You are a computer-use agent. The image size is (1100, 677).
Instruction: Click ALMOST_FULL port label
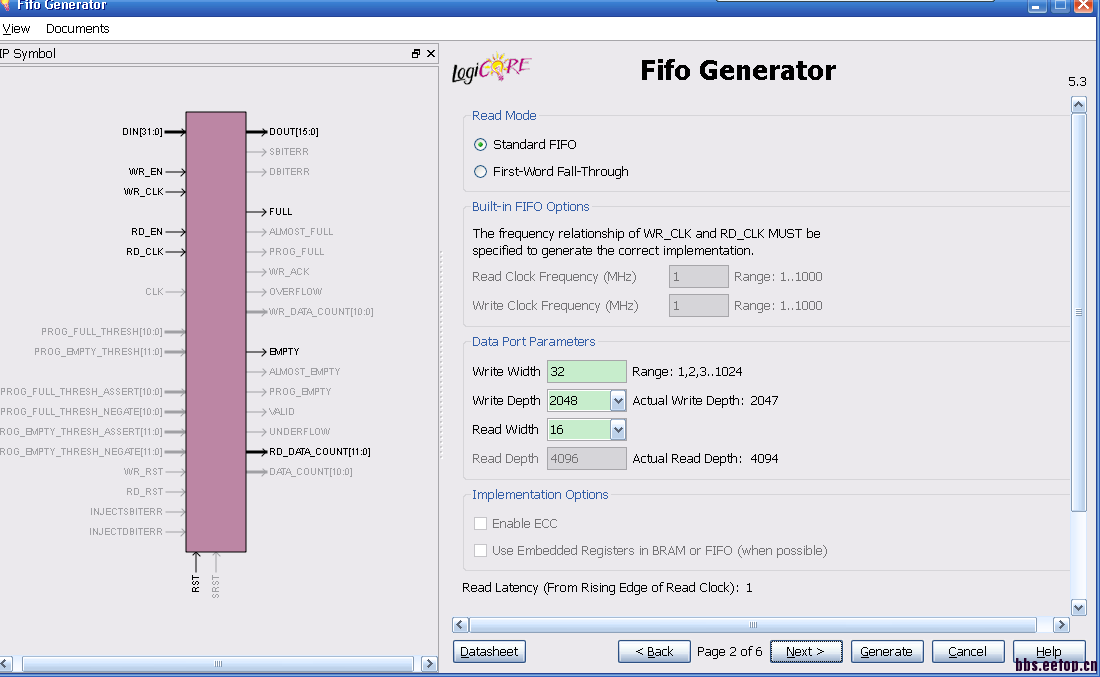coord(301,232)
